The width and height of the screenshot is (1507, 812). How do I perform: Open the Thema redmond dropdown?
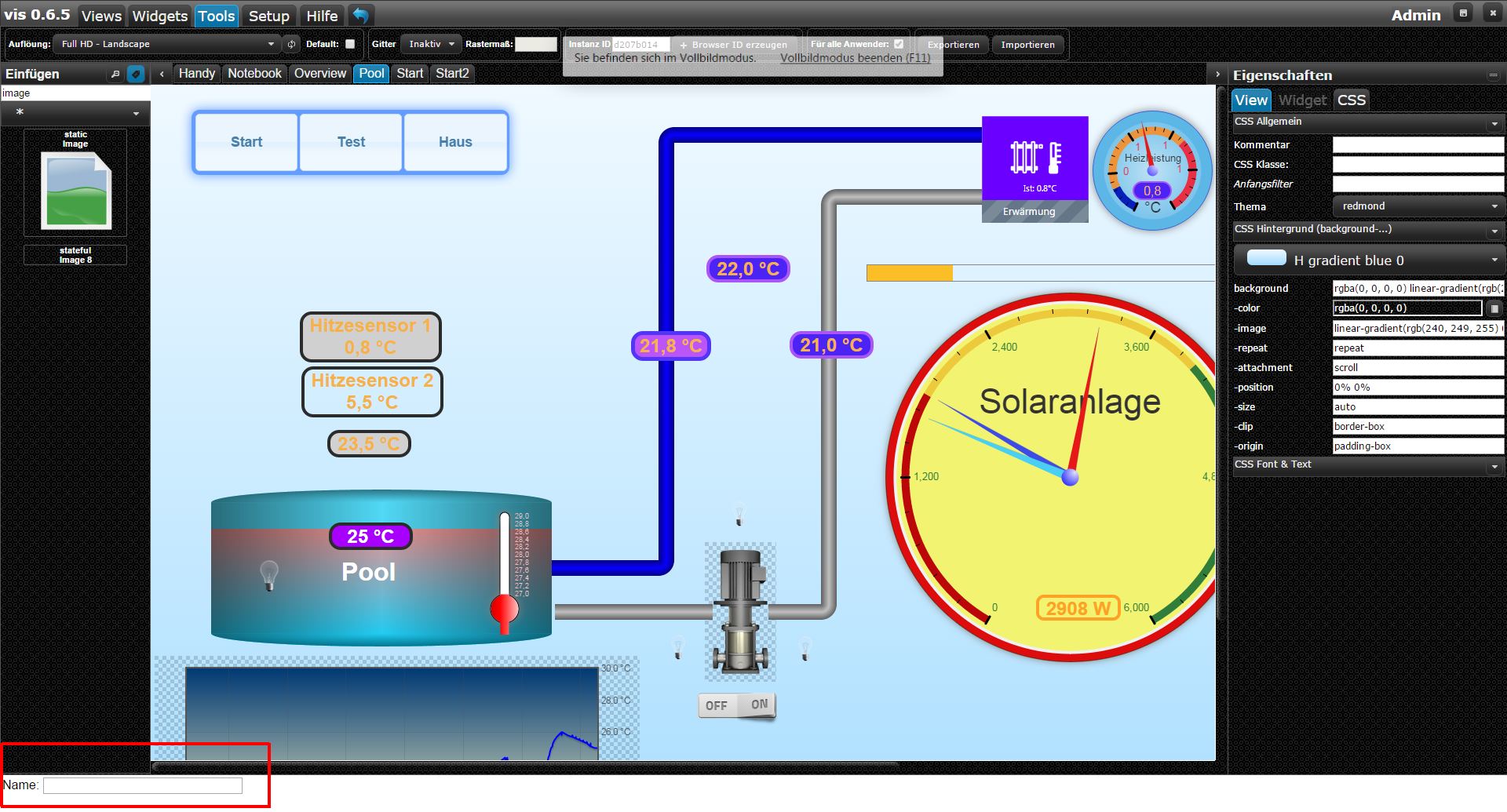tap(1418, 206)
